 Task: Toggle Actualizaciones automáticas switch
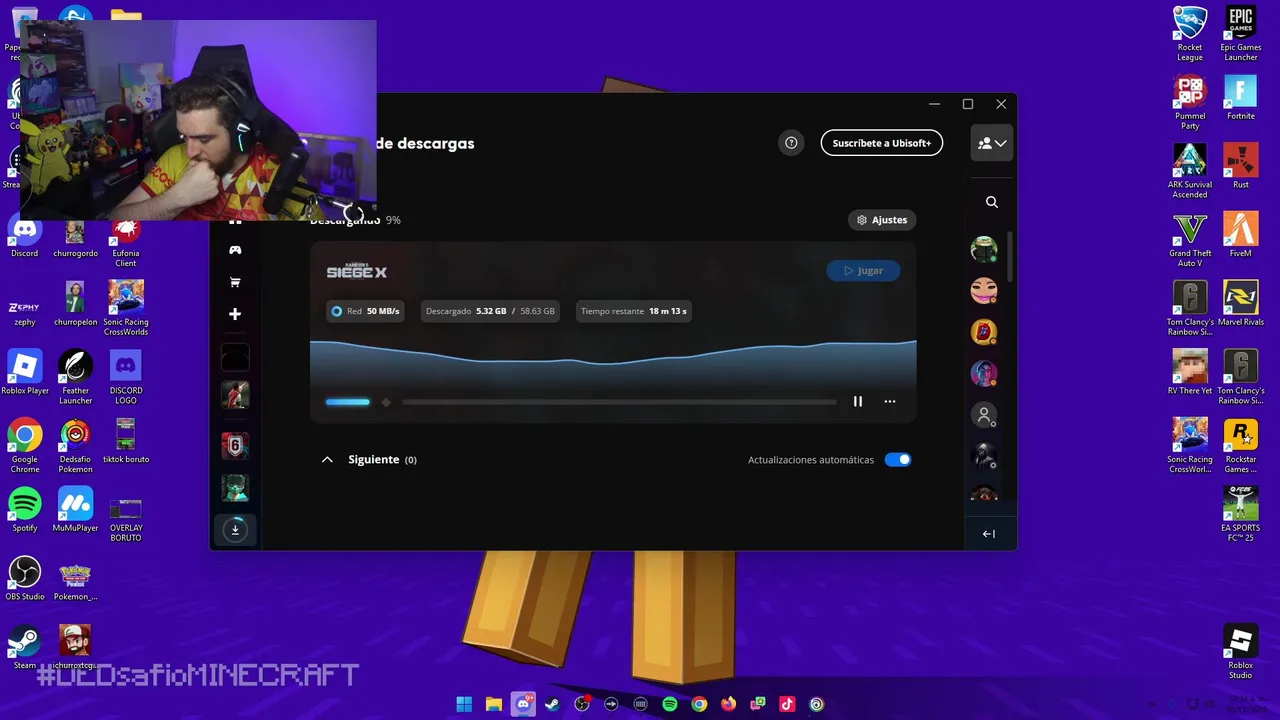(x=898, y=460)
